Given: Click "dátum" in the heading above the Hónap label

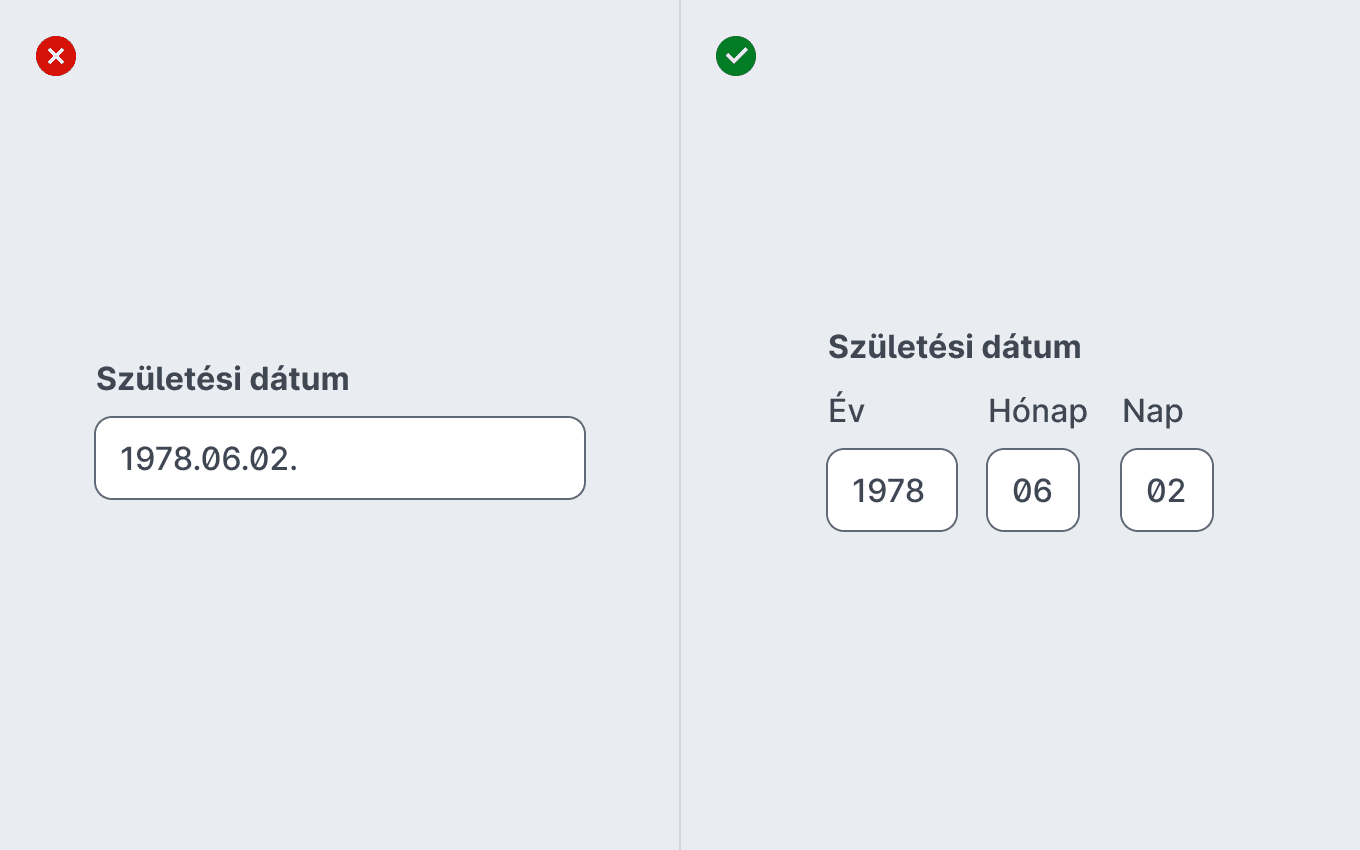Looking at the screenshot, I should pyautogui.click(x=1031, y=347).
